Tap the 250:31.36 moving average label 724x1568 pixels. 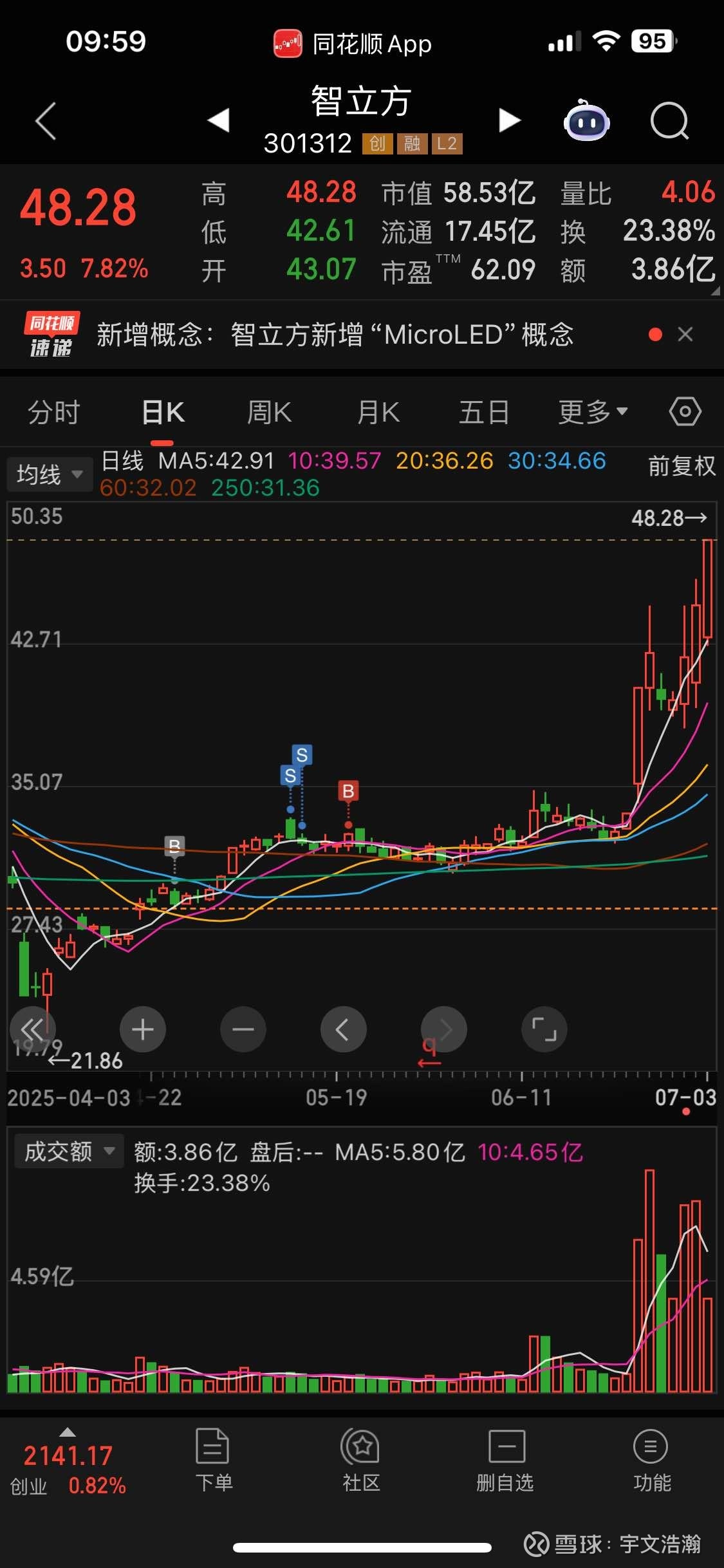point(265,488)
